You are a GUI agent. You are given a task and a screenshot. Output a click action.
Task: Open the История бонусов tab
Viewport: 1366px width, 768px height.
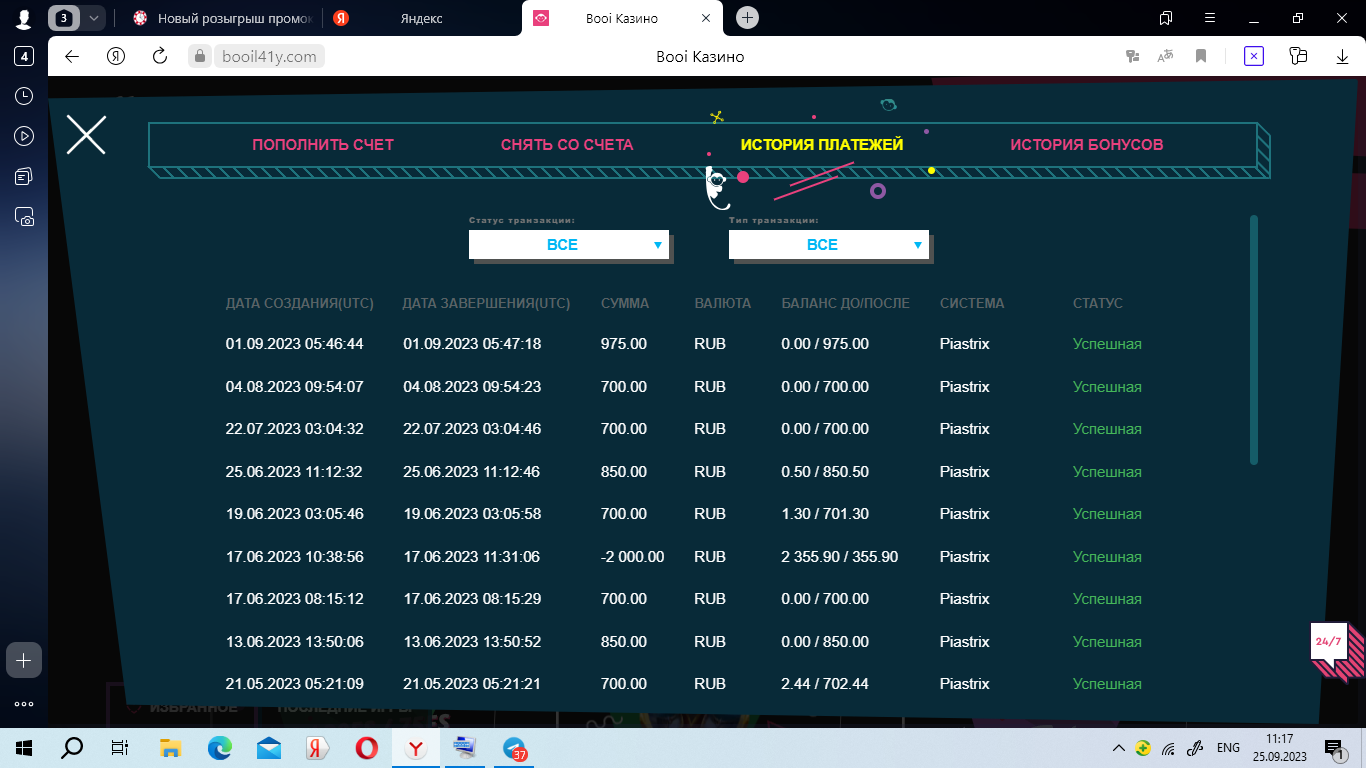(1087, 145)
